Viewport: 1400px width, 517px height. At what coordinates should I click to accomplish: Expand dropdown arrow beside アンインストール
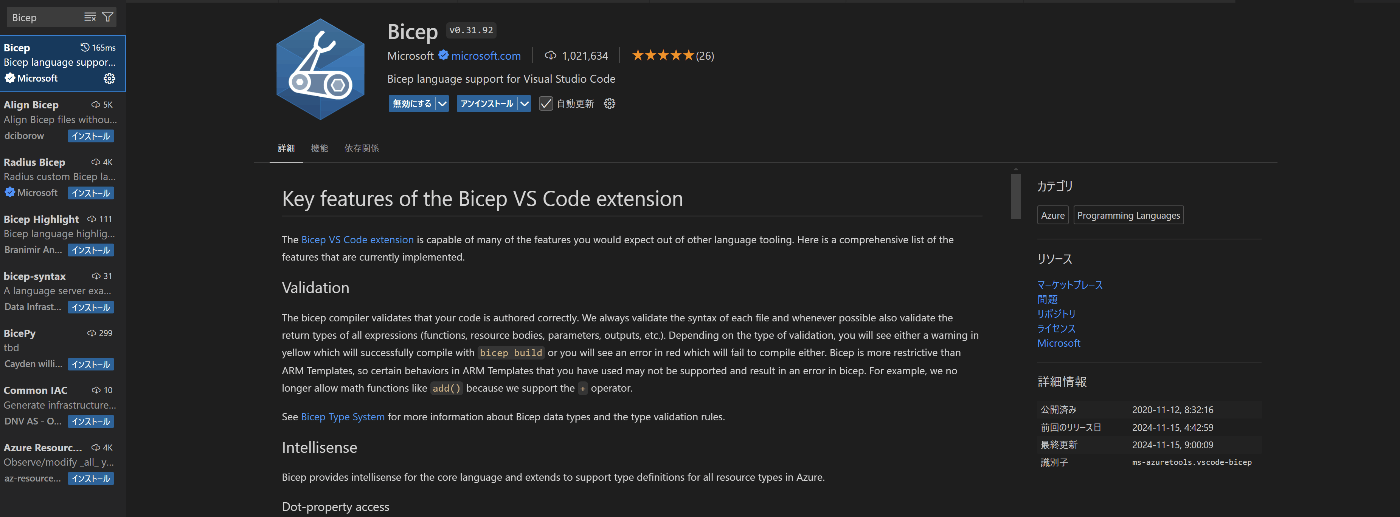click(x=524, y=103)
